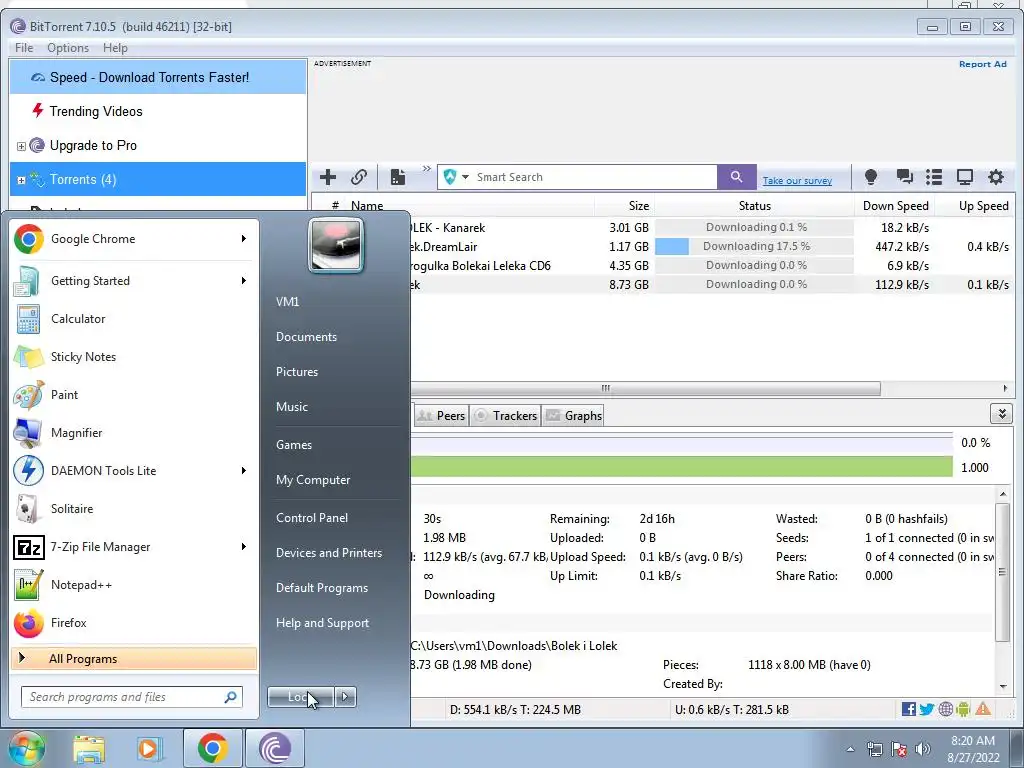Click the details pane vertical scrollbar
1024x768 pixels.
(x=1002, y=571)
